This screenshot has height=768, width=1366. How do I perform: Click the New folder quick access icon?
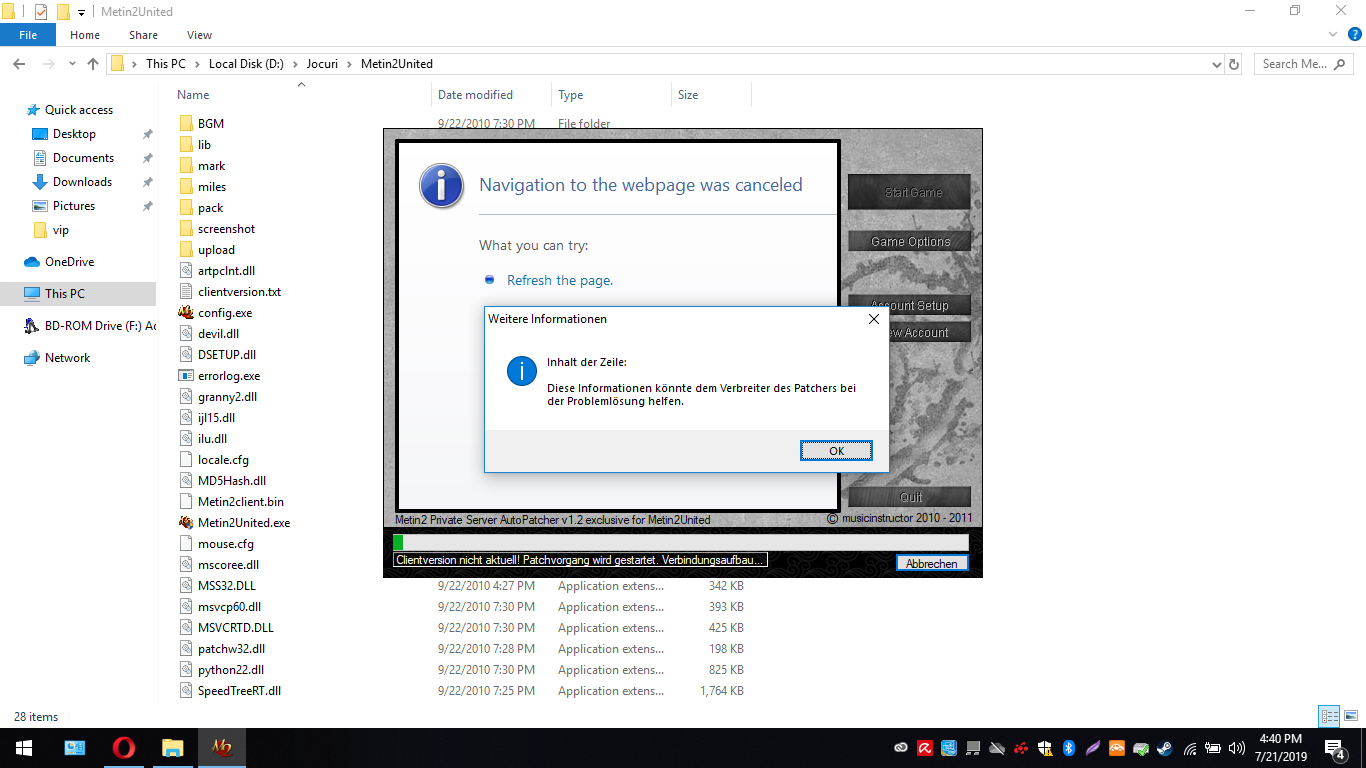tap(62, 12)
